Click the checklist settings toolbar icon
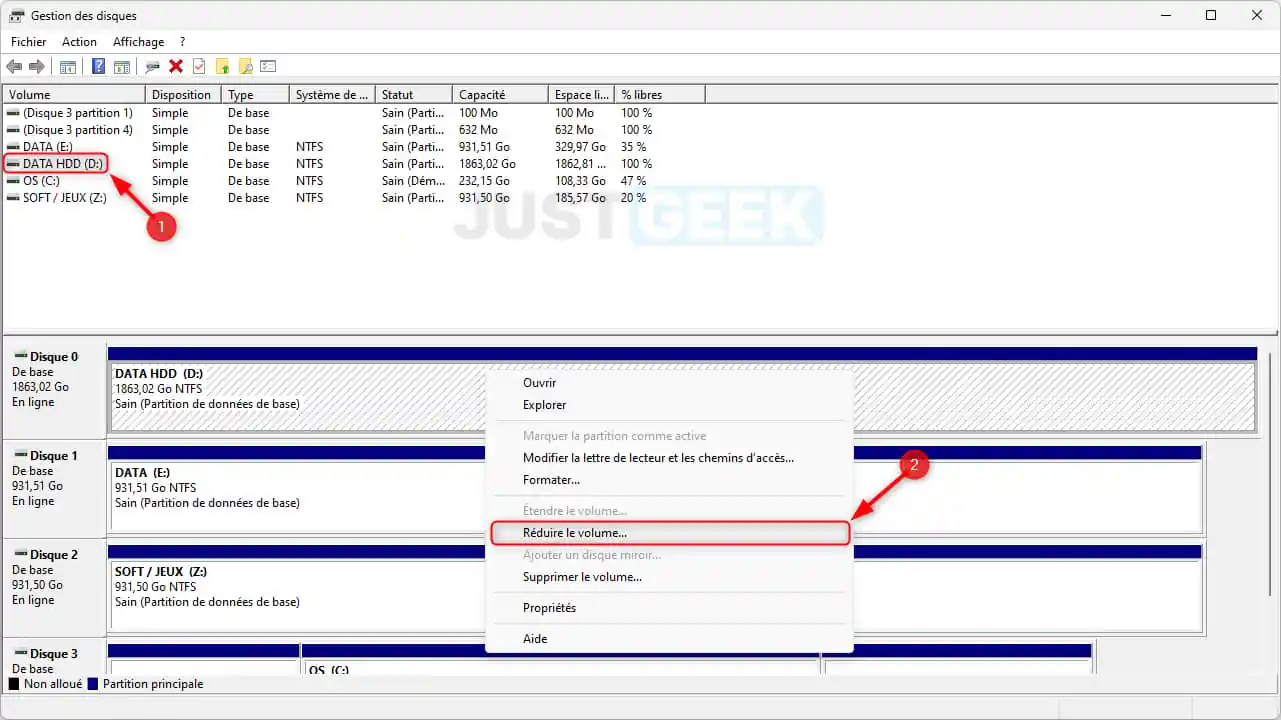This screenshot has width=1281, height=720. pos(268,67)
